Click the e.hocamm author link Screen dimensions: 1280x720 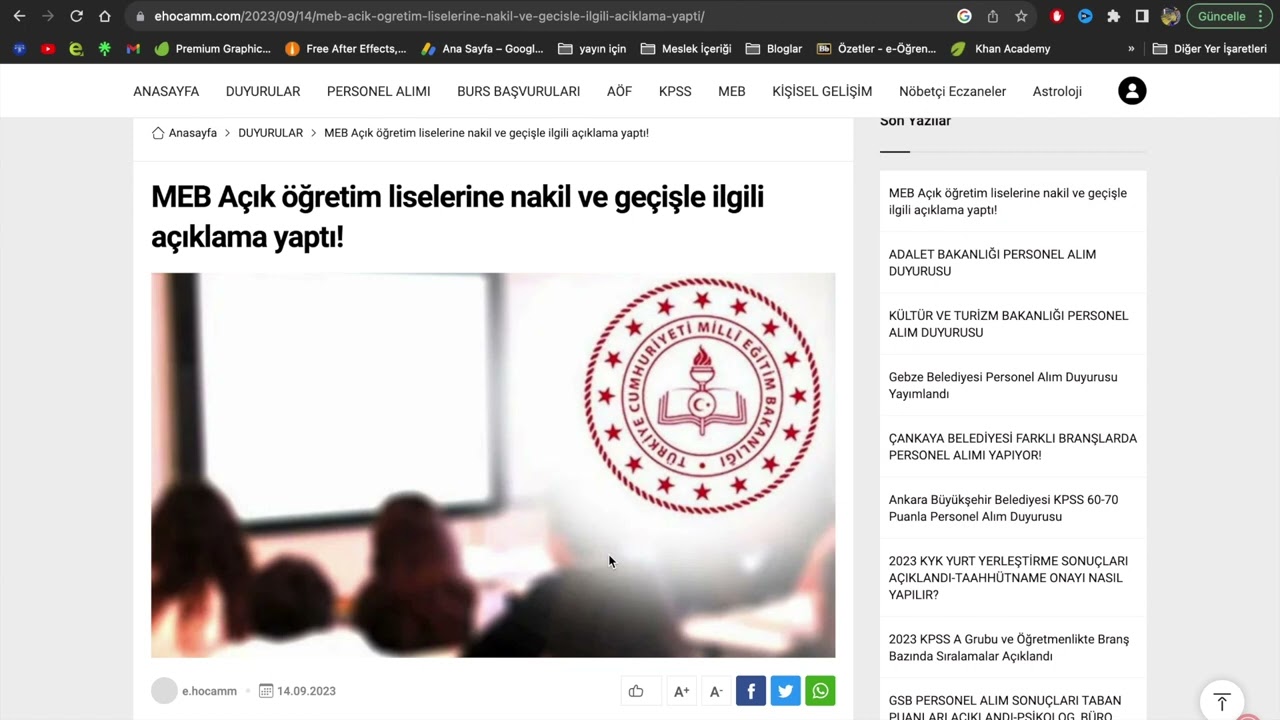(x=209, y=691)
